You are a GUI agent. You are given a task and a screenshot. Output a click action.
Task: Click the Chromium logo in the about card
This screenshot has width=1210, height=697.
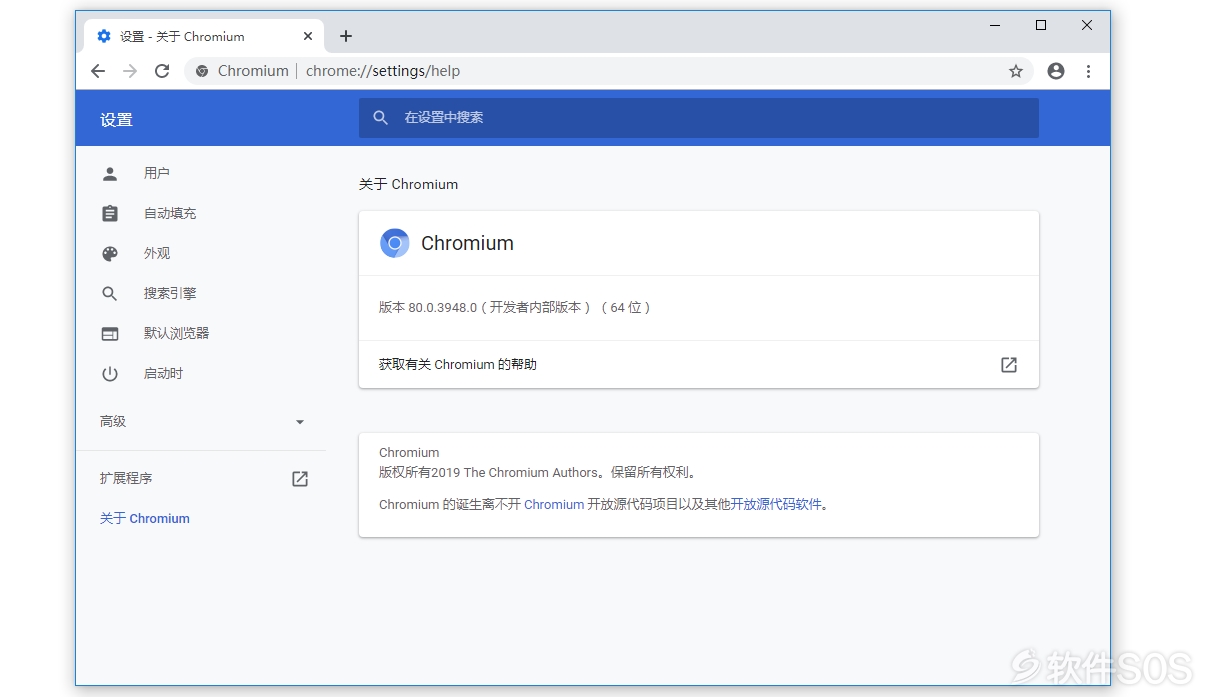[x=395, y=243]
